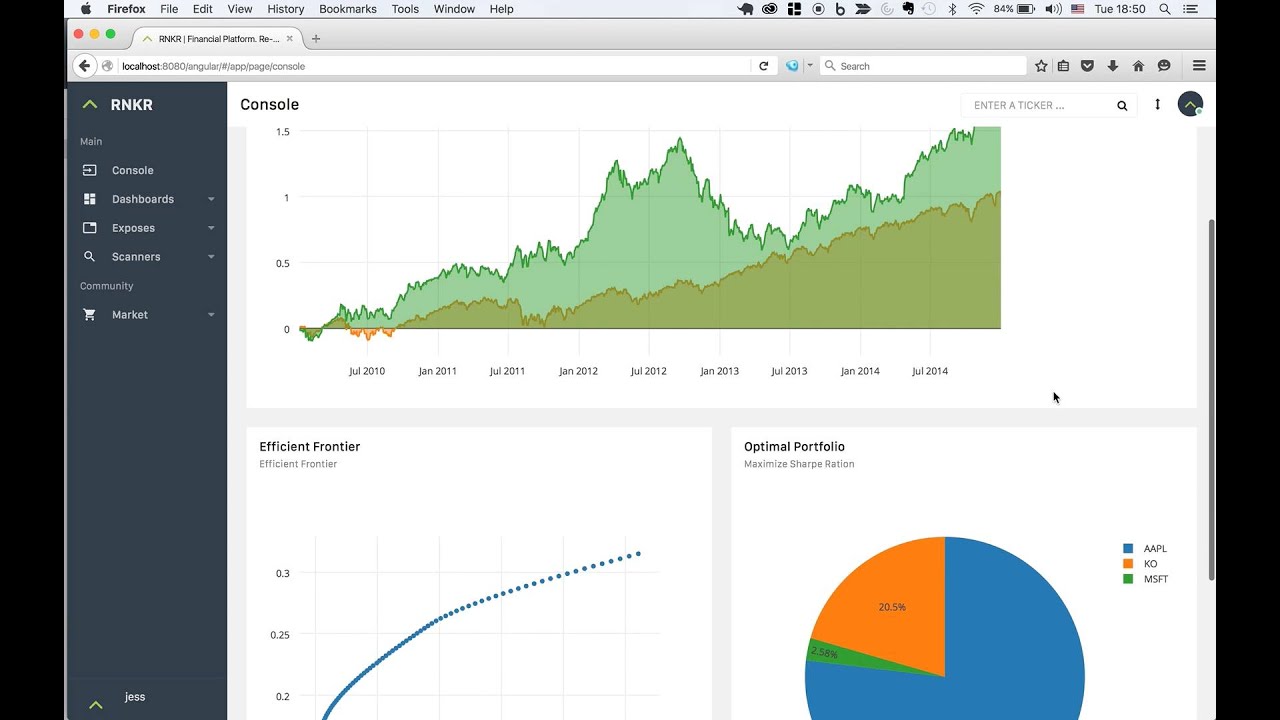Click the Scanners magnifier icon
The image size is (1280, 720).
pos(90,257)
